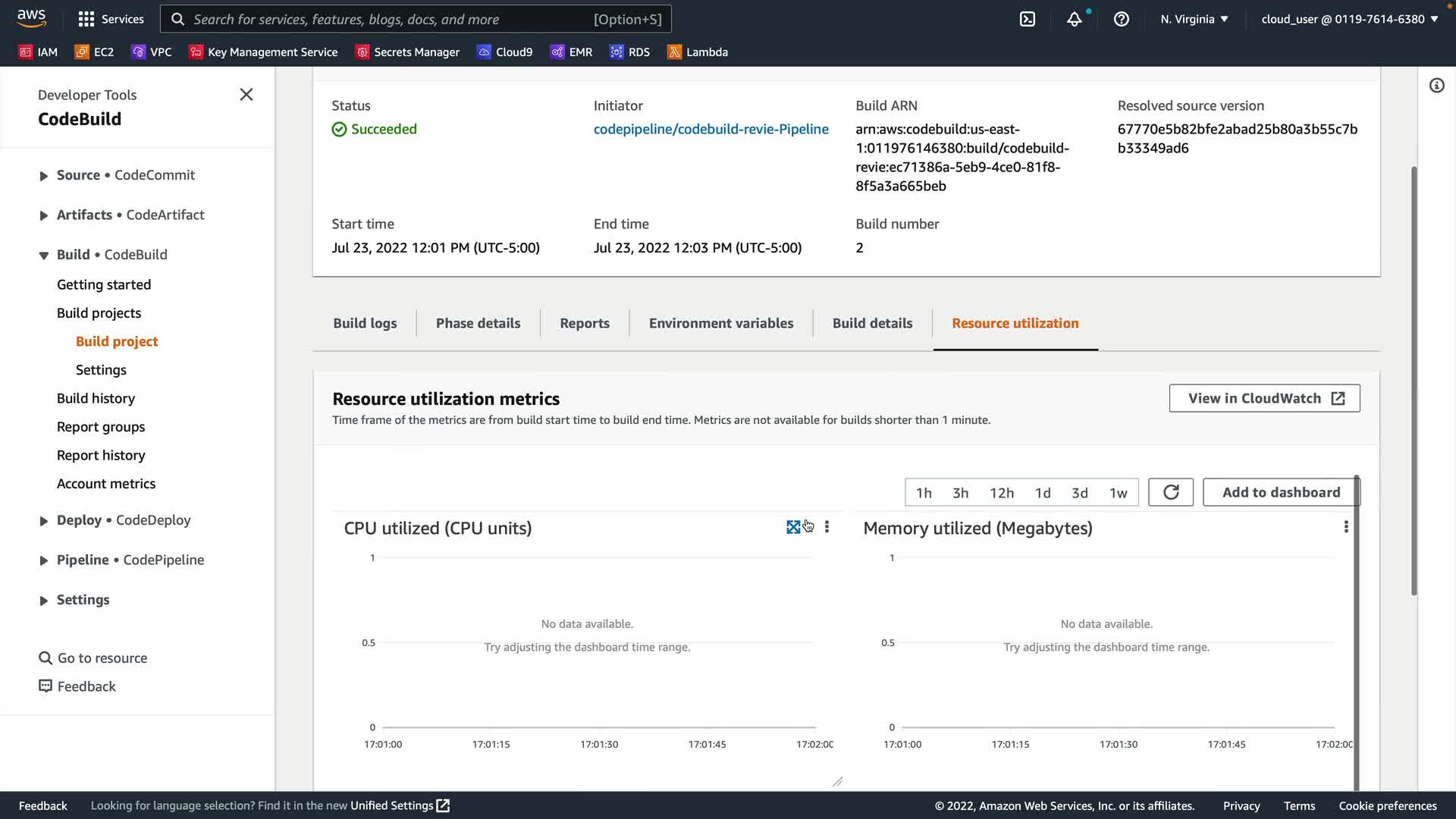Viewport: 1456px width, 819px height.
Task: Switch to the Phase details tab
Action: coord(478,323)
